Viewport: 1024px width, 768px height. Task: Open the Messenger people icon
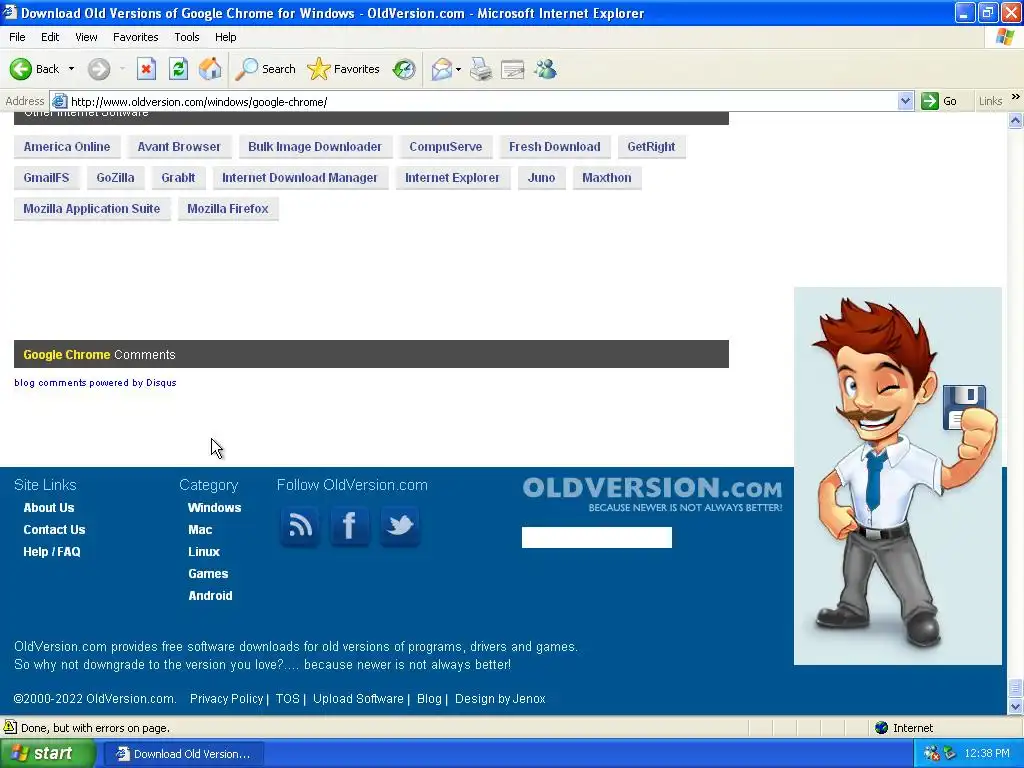click(545, 69)
